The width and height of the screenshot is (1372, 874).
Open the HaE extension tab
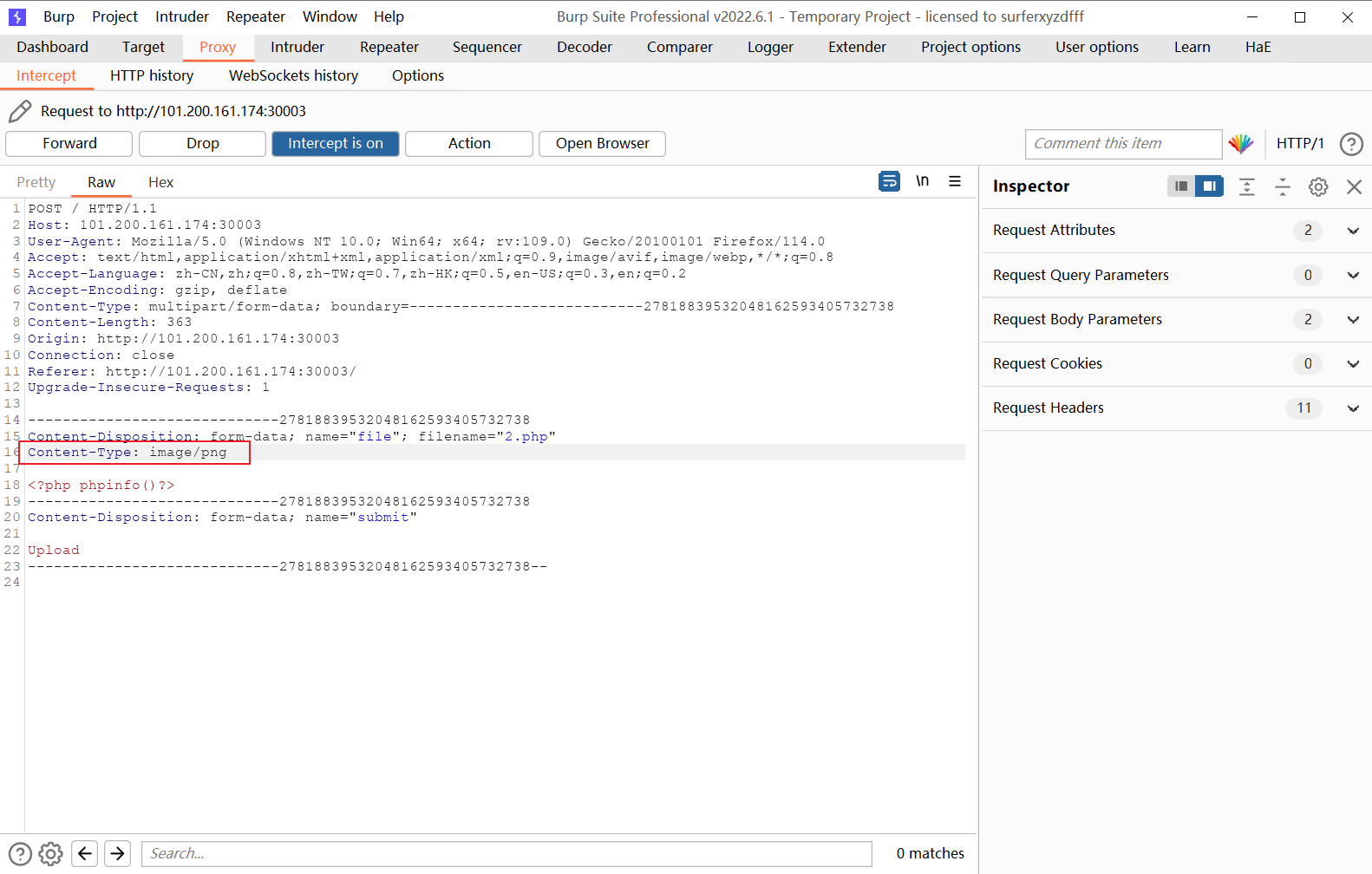pyautogui.click(x=1258, y=47)
